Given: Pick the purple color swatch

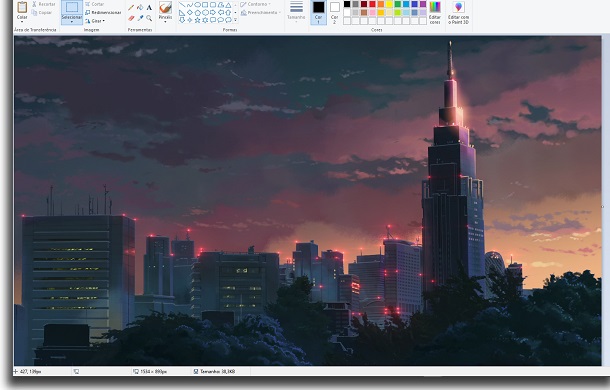Looking at the screenshot, I should (x=423, y=4).
